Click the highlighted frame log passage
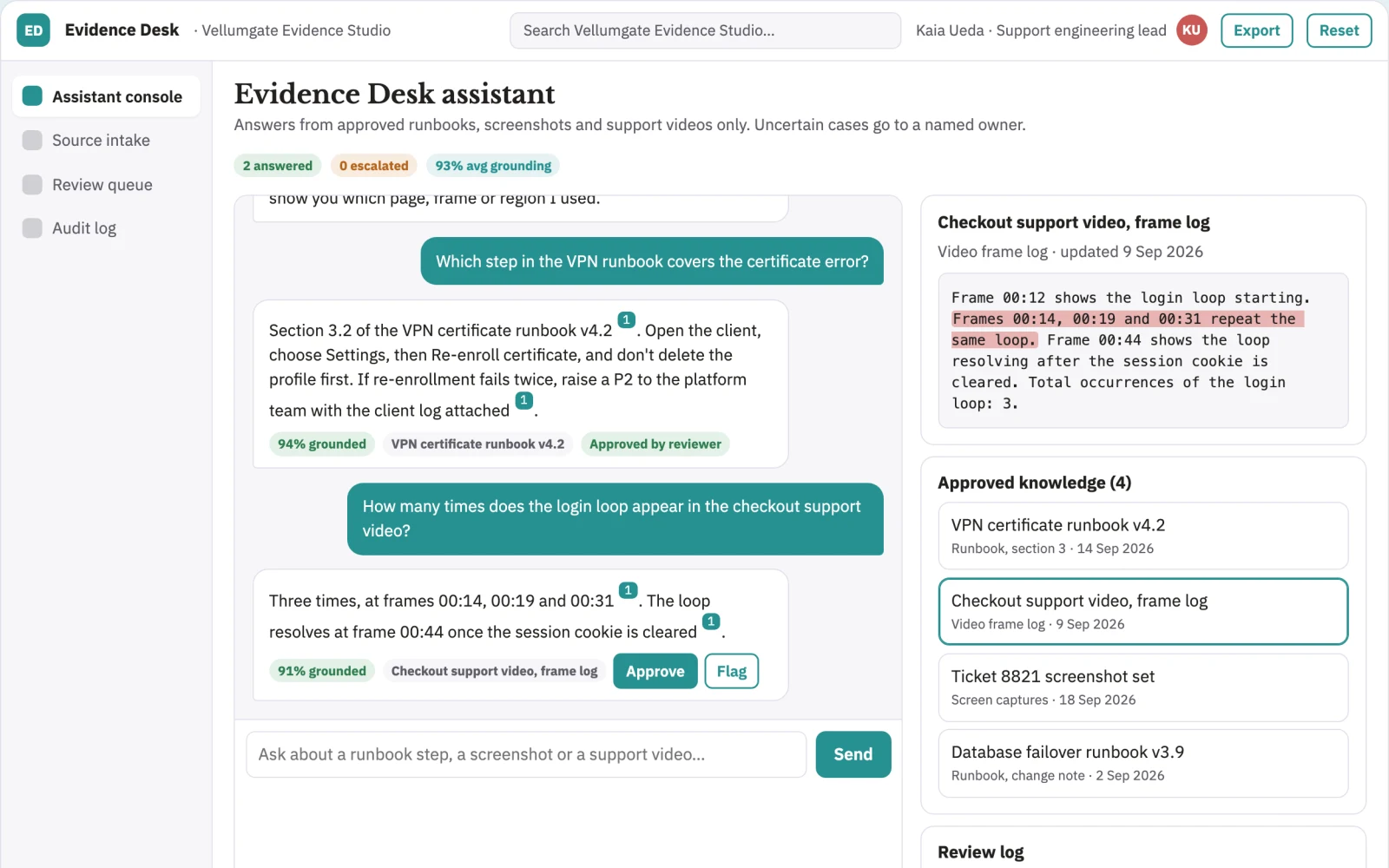Image resolution: width=1389 pixels, height=868 pixels. point(1128,329)
